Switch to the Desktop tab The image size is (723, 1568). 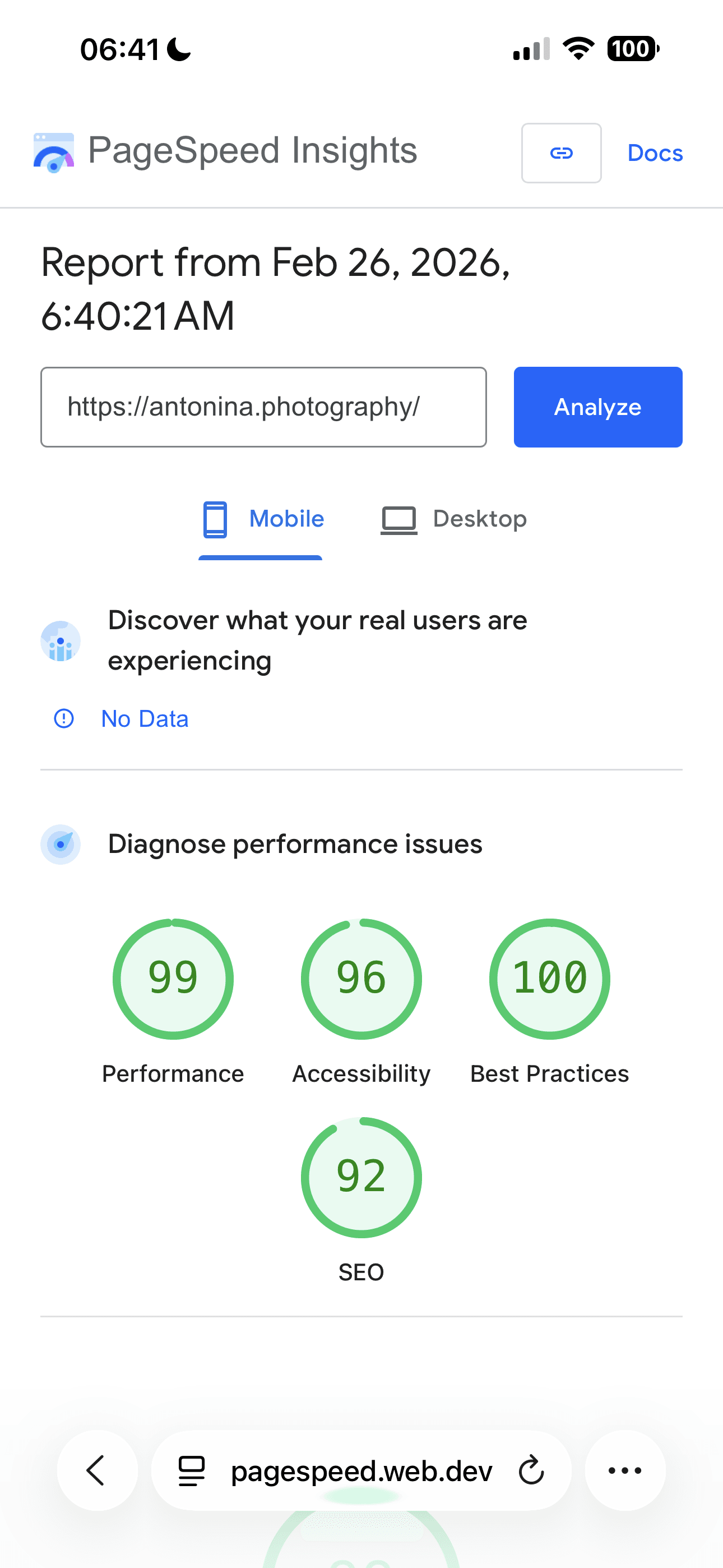pyautogui.click(x=454, y=519)
